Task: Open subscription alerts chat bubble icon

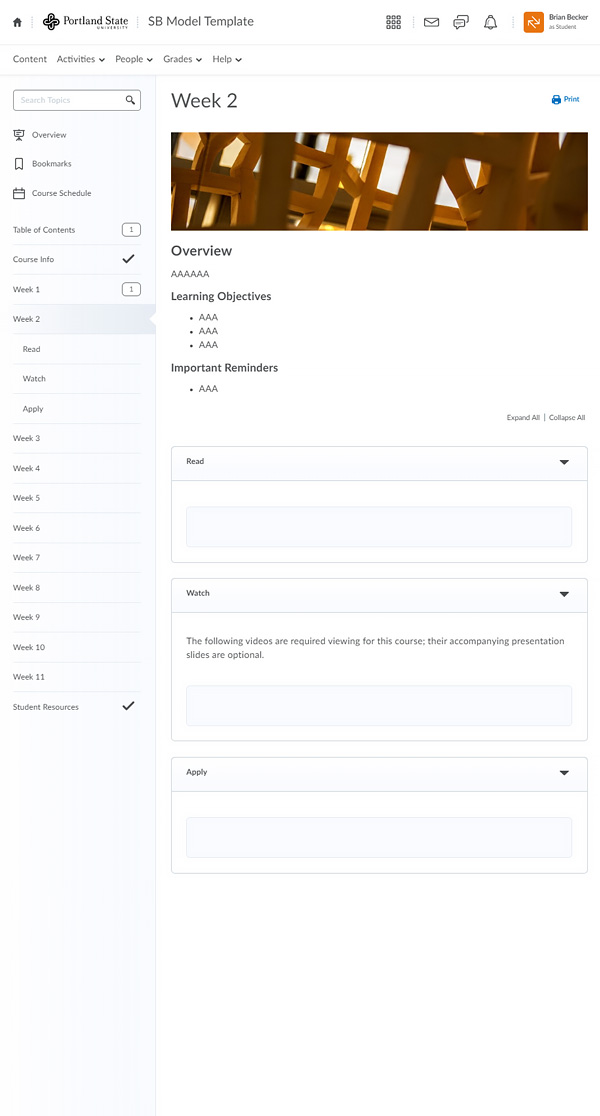Action: 461,22
